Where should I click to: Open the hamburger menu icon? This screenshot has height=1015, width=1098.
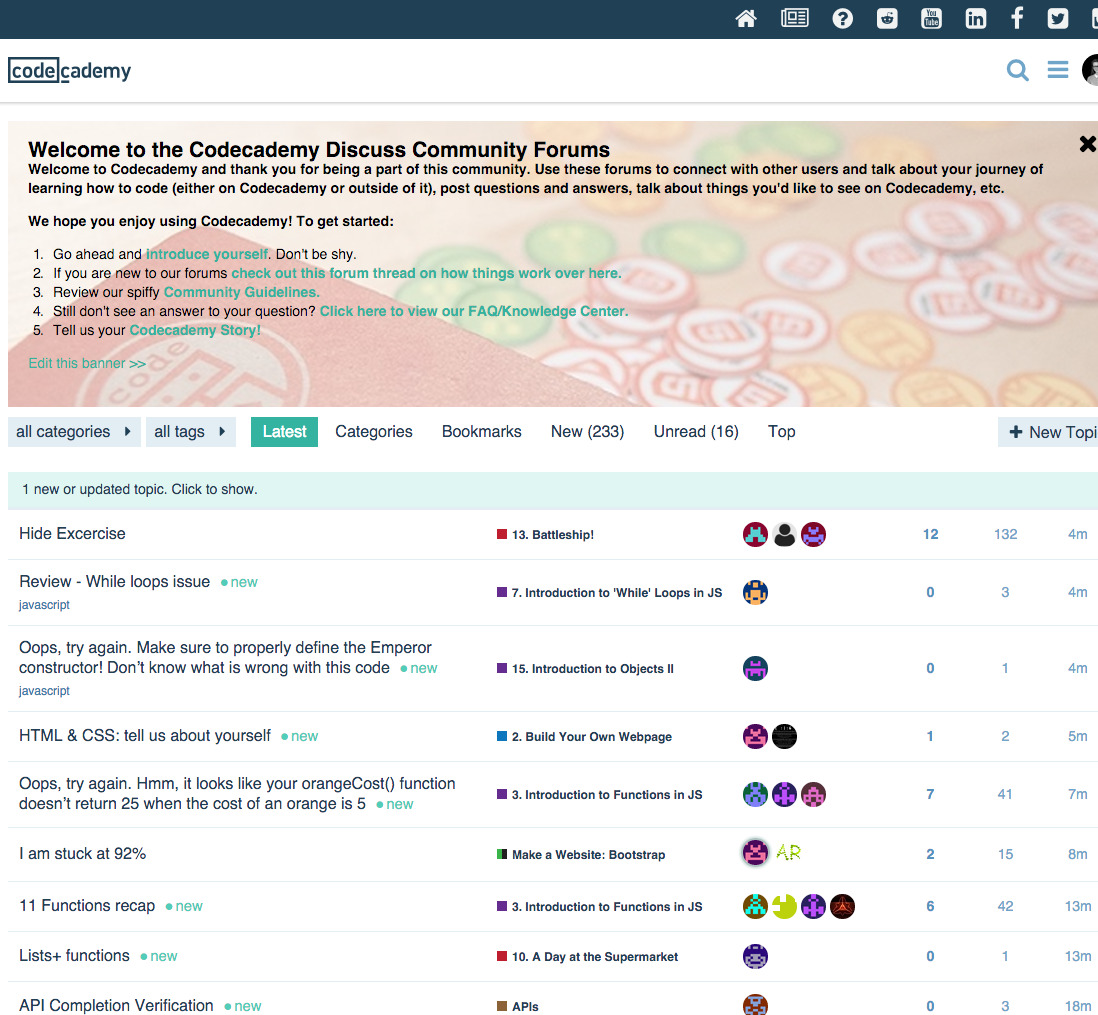tap(1057, 70)
